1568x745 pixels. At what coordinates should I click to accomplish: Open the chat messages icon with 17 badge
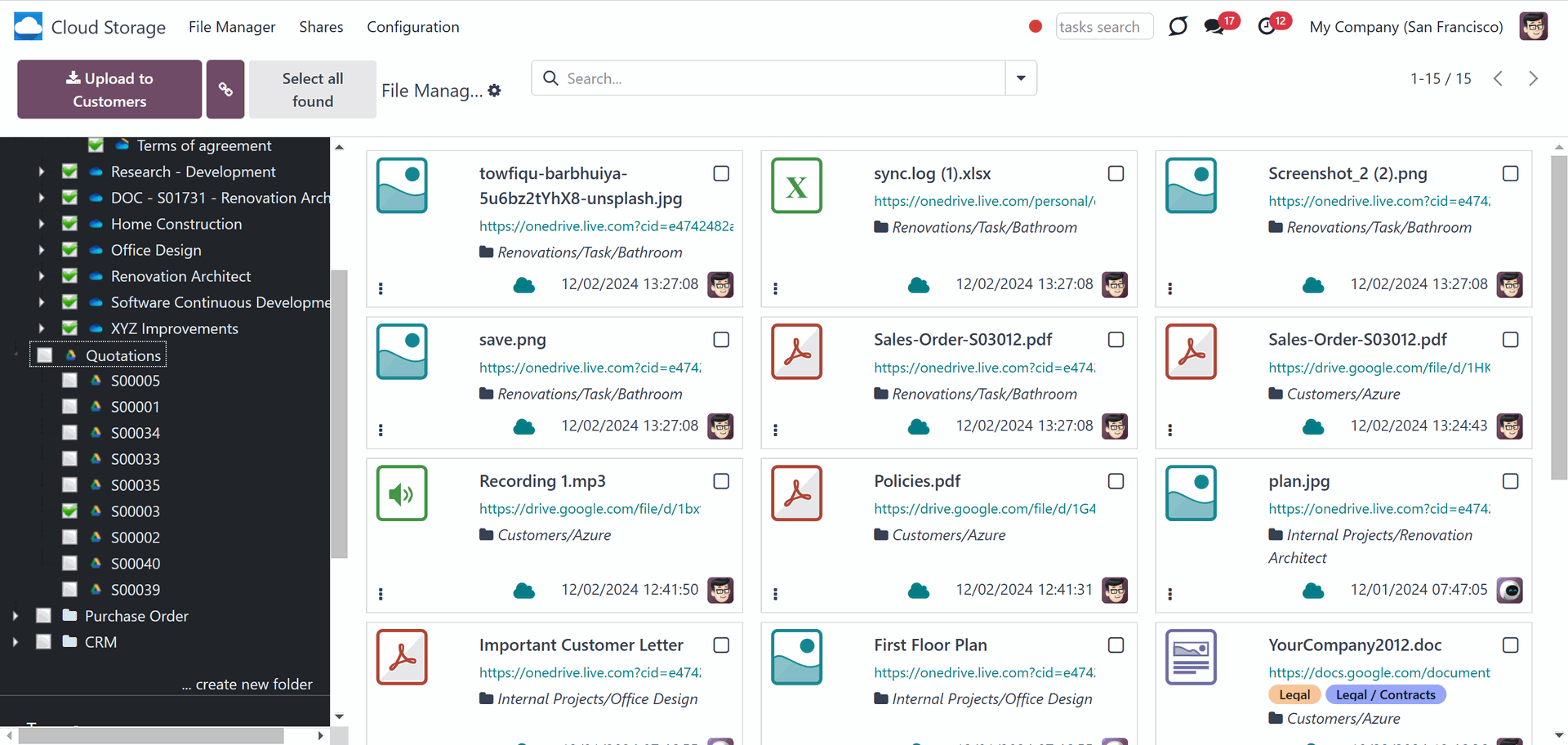point(1214,26)
